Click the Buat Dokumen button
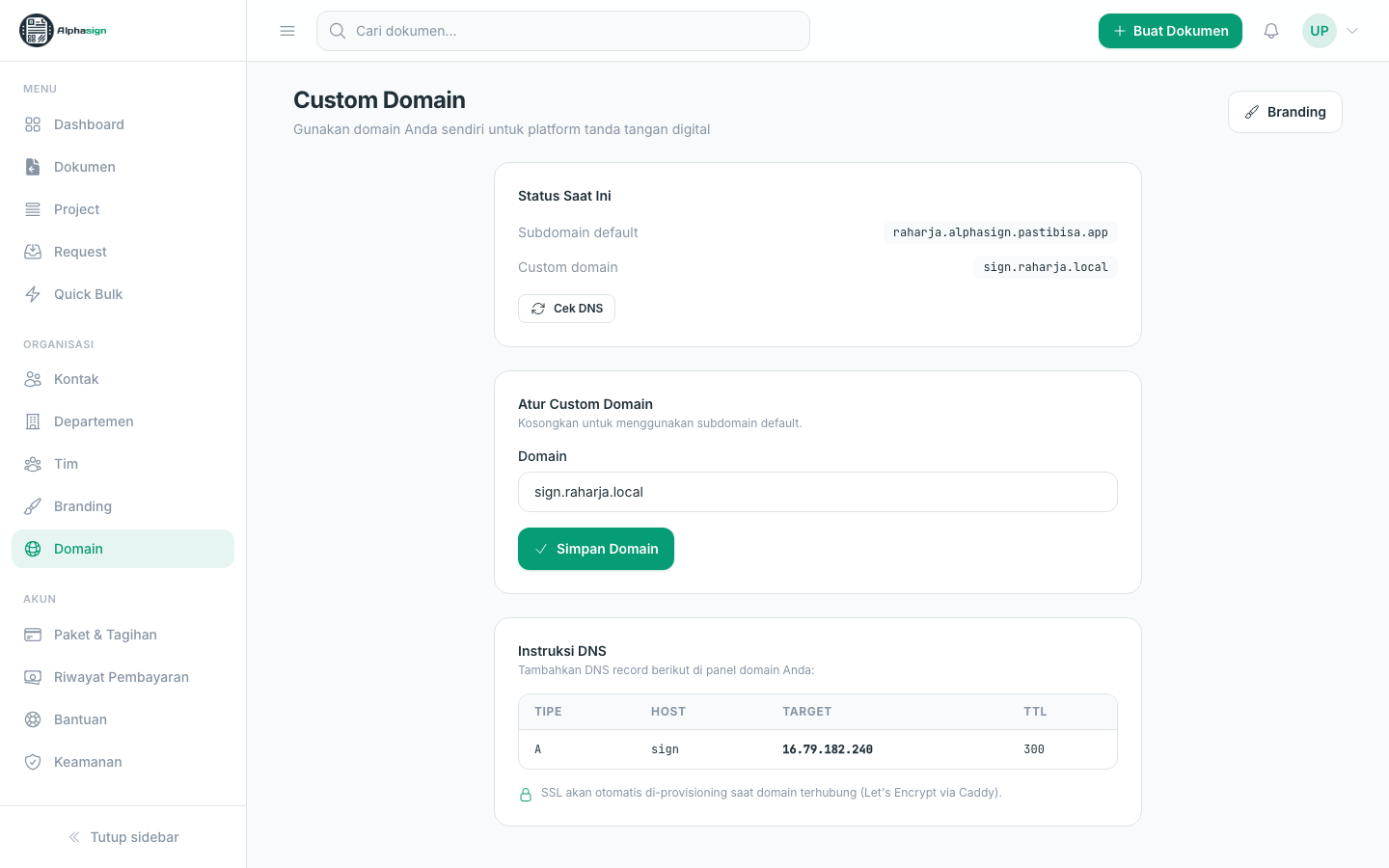The height and width of the screenshot is (868, 1389). point(1170,31)
